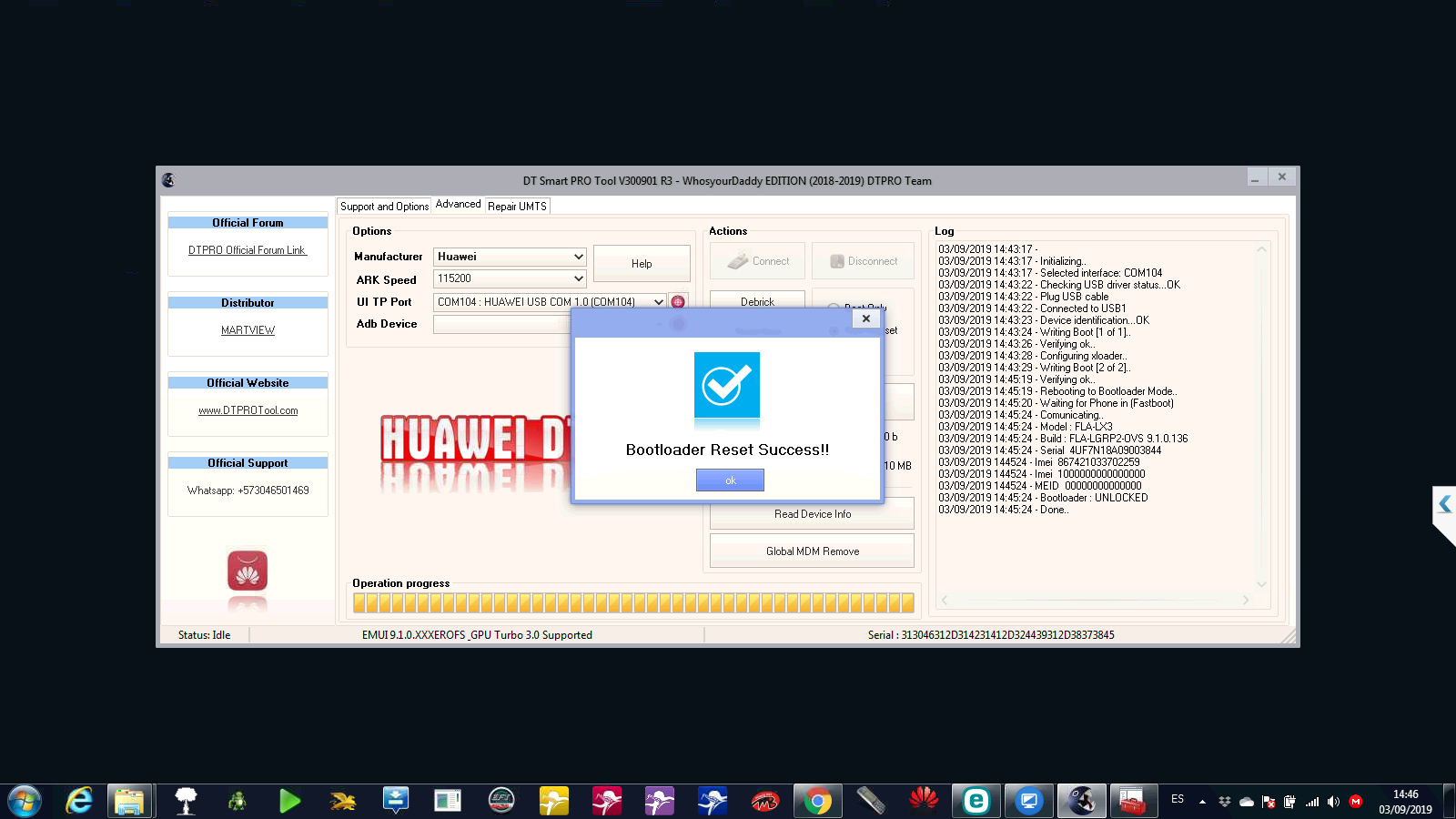Expand the ARK Speed dropdown
1456x819 pixels.
click(579, 278)
